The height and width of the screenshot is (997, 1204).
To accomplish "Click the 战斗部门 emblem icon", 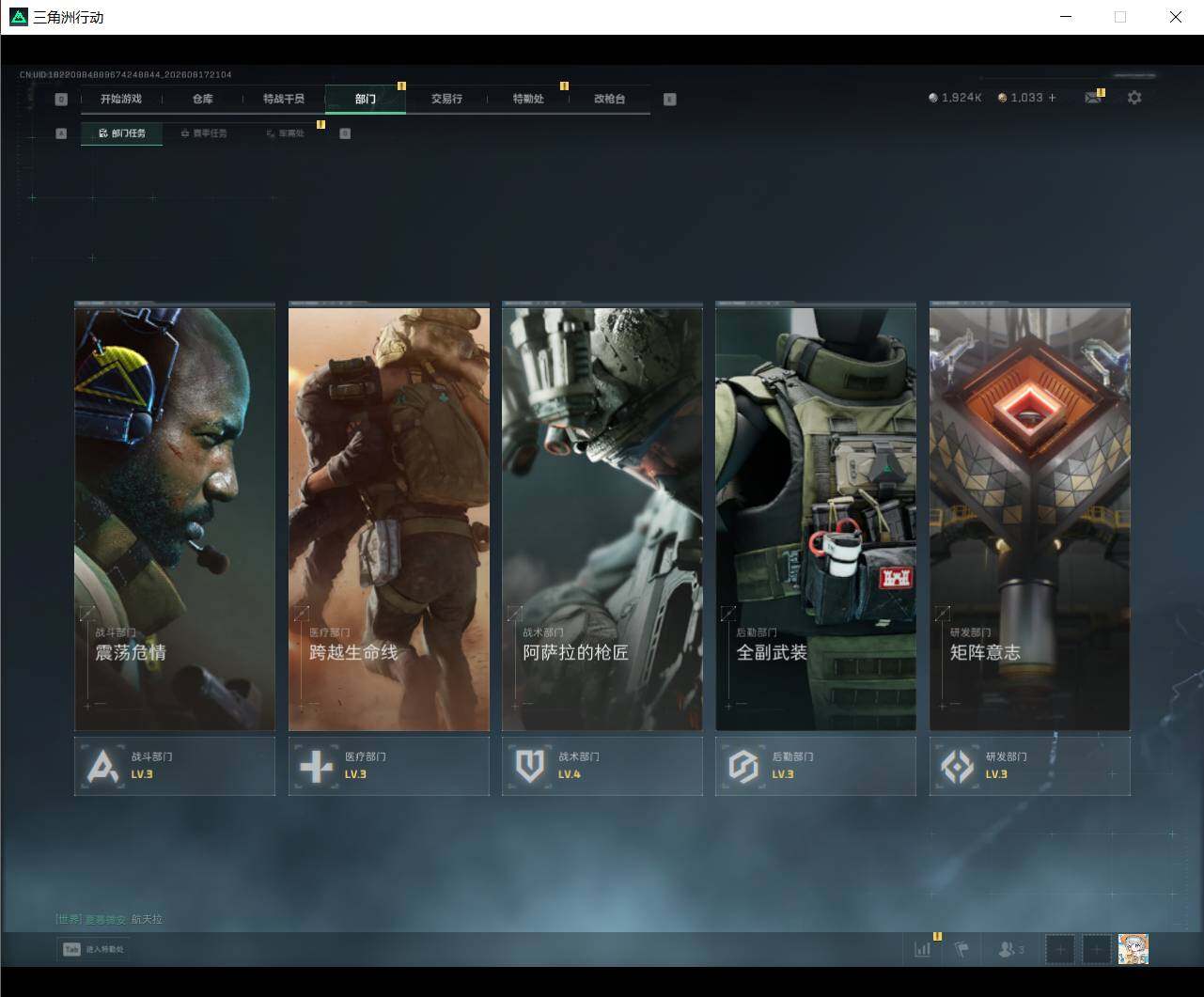I will coord(102,767).
